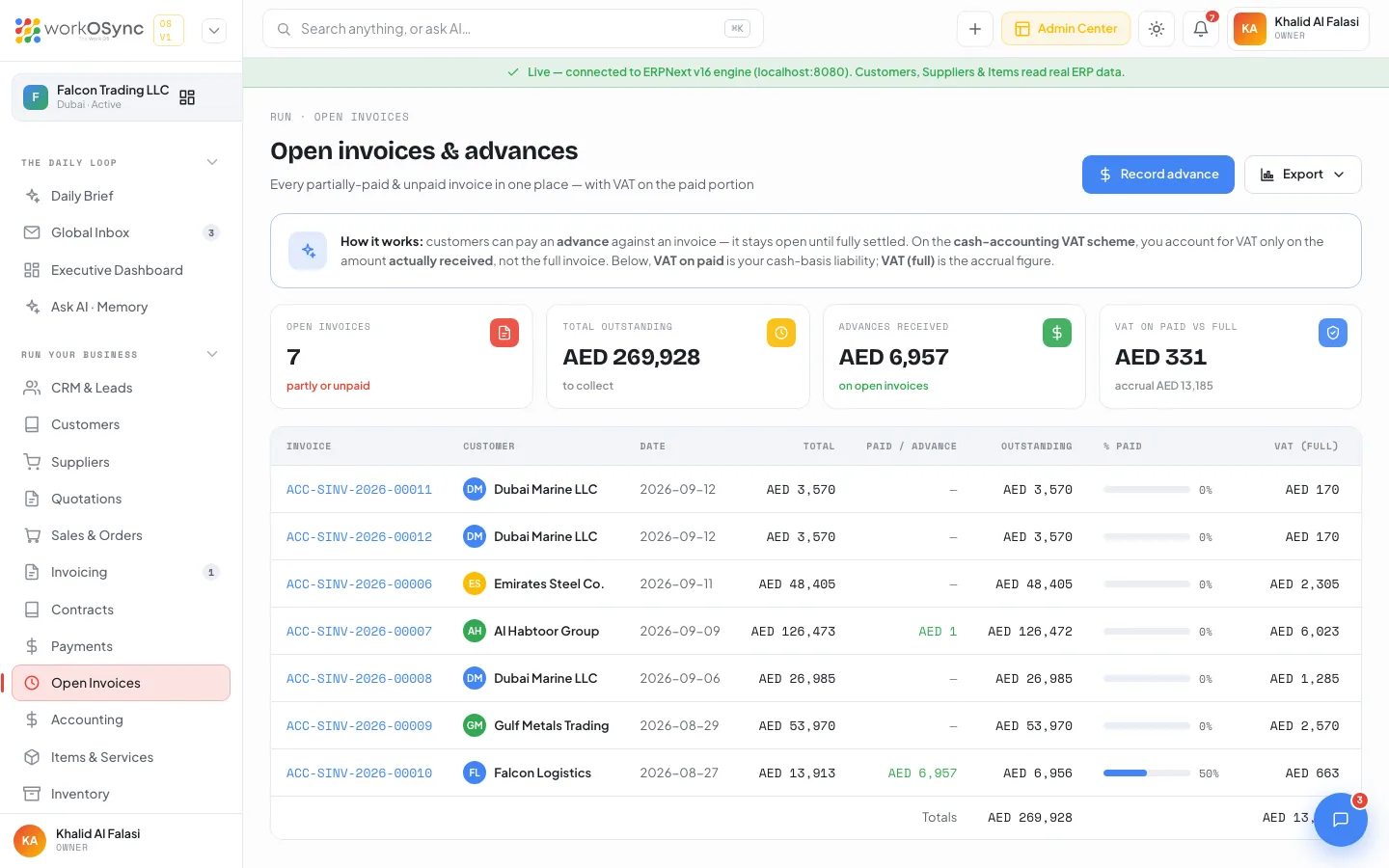Open Executive Dashboard
The image size is (1389, 868).
click(x=121, y=270)
